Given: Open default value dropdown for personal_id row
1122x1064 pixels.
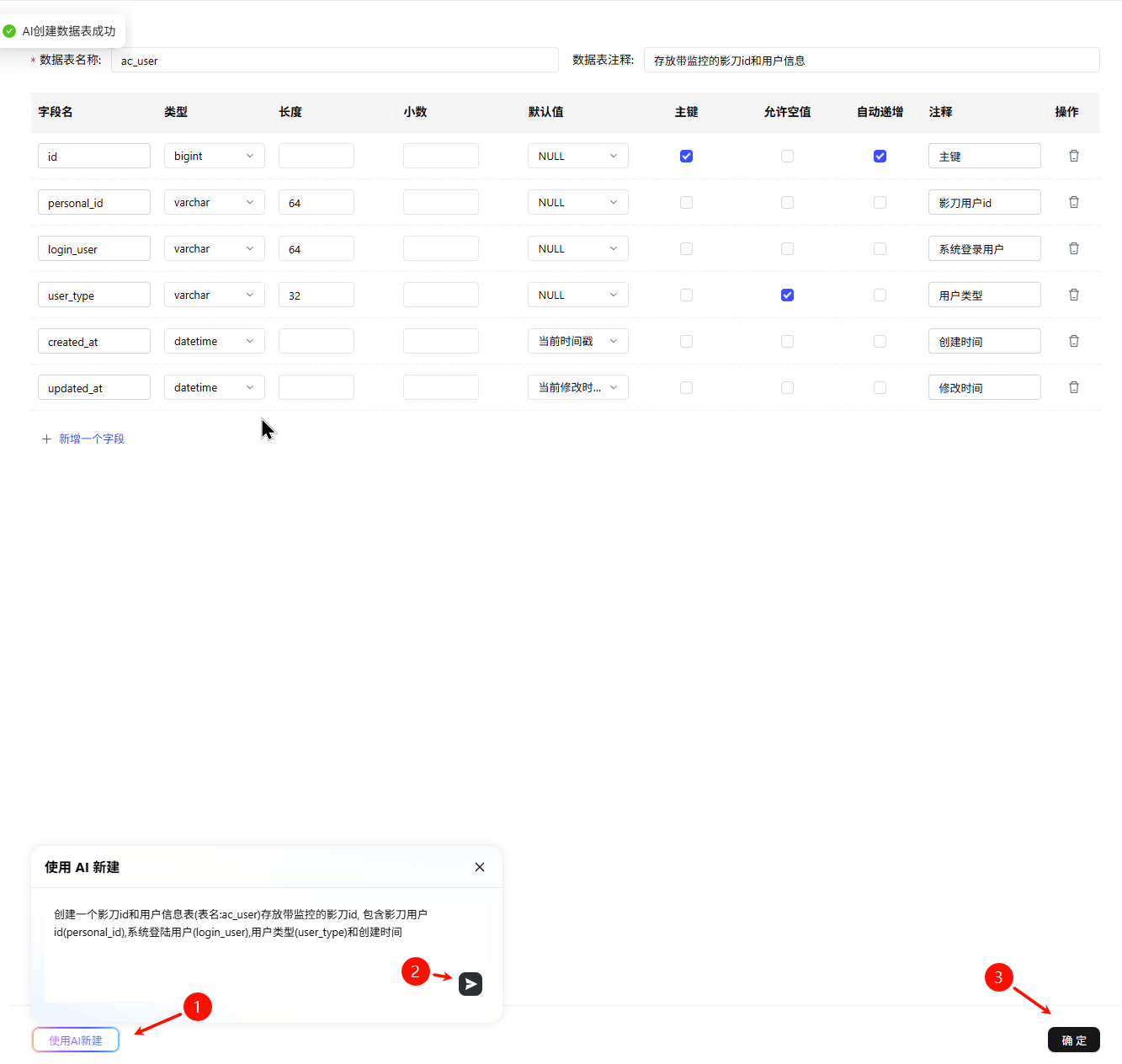Looking at the screenshot, I should [578, 202].
